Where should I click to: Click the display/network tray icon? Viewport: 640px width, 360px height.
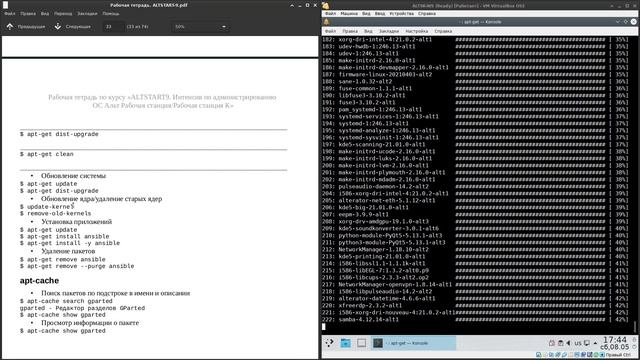click(587, 343)
